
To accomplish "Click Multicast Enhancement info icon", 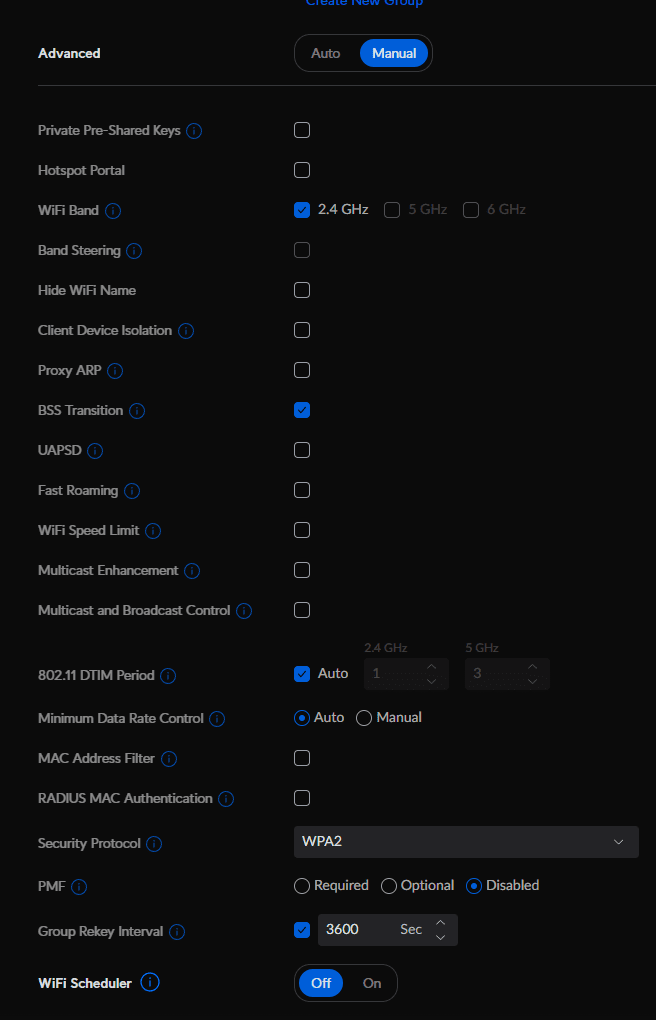I will point(191,571).
